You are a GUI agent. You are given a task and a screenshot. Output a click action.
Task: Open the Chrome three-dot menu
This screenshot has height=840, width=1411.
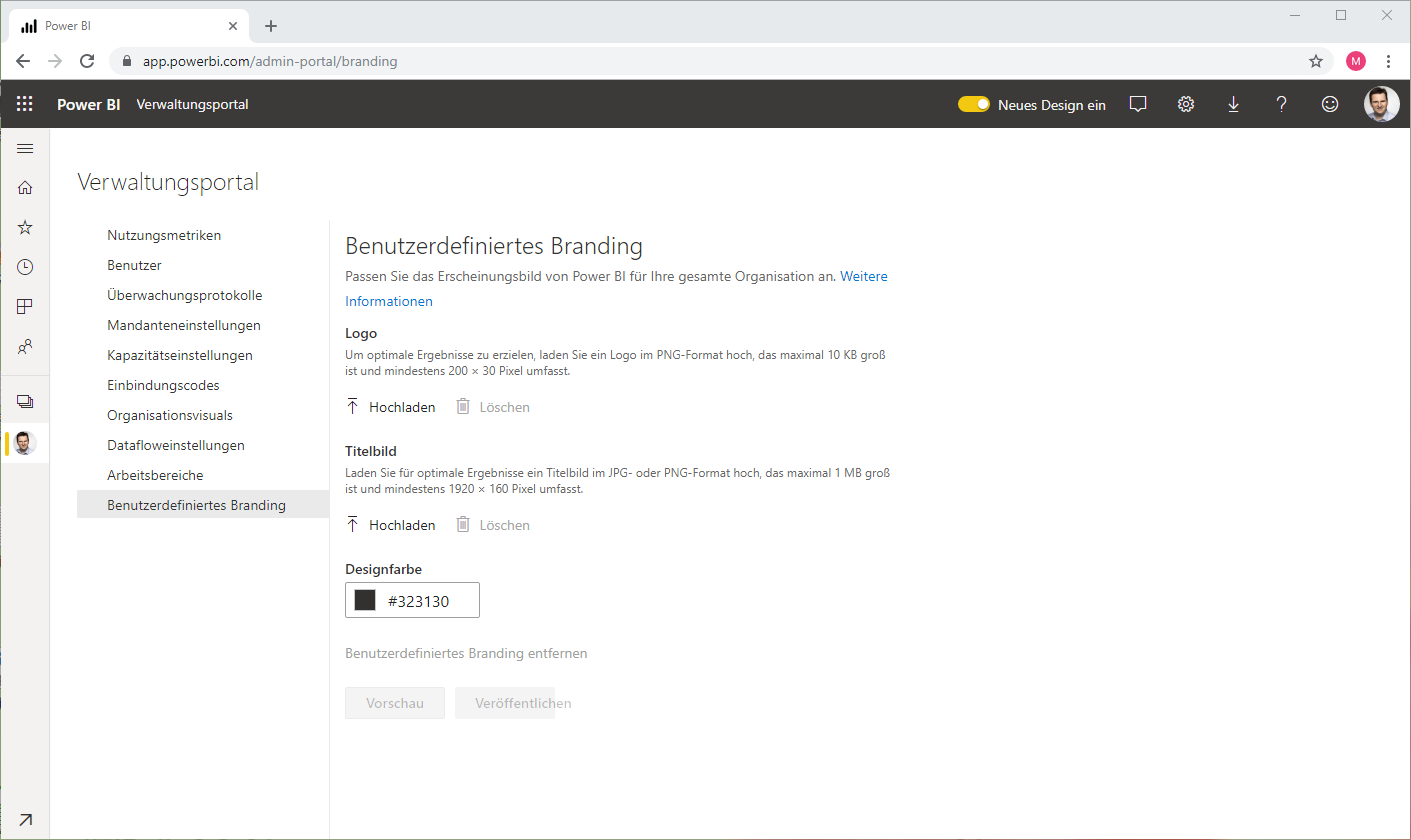click(x=1388, y=61)
